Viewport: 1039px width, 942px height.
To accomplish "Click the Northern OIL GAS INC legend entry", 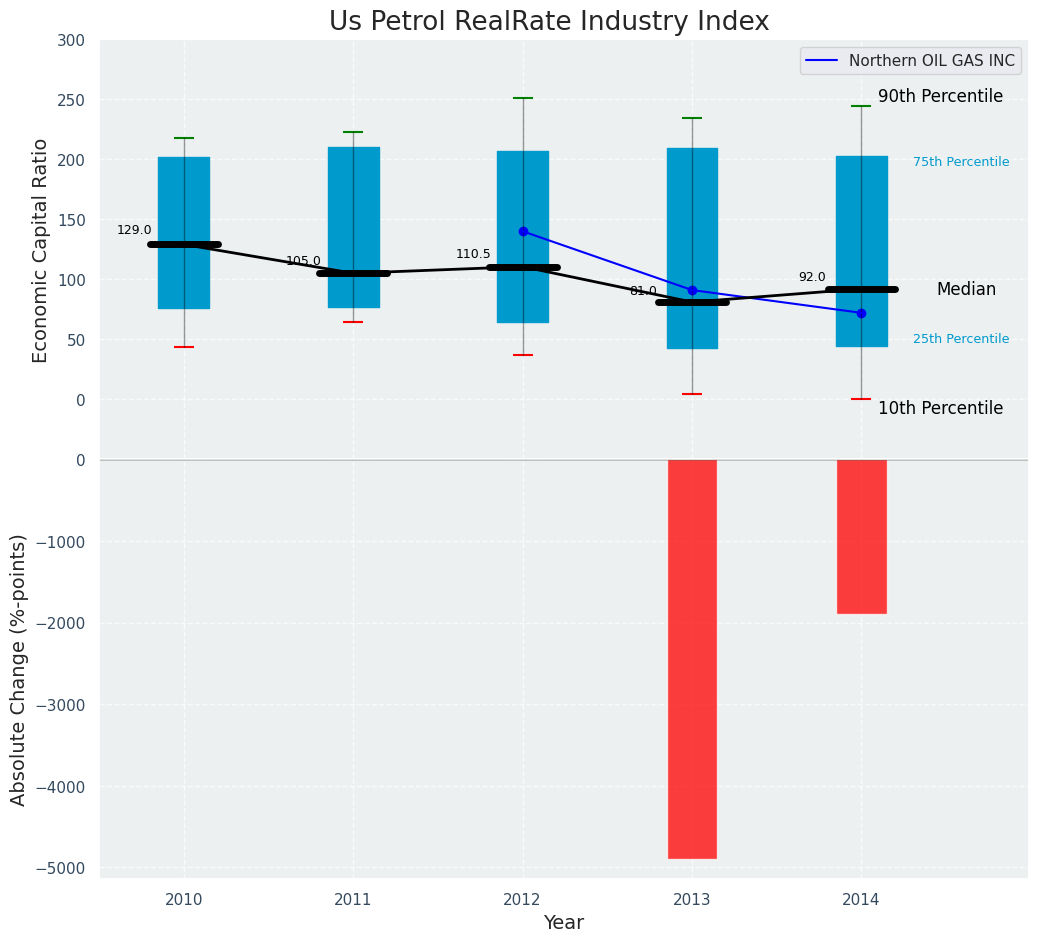I will pos(910,61).
